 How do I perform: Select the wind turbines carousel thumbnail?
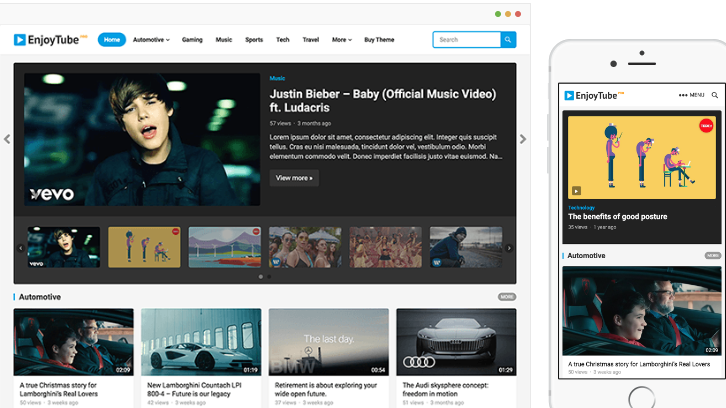coord(225,247)
